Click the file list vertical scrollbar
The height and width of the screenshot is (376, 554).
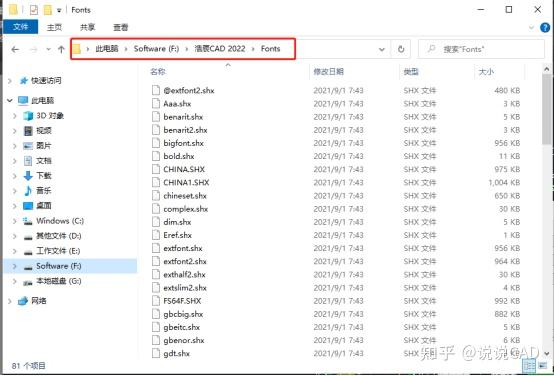(547, 110)
